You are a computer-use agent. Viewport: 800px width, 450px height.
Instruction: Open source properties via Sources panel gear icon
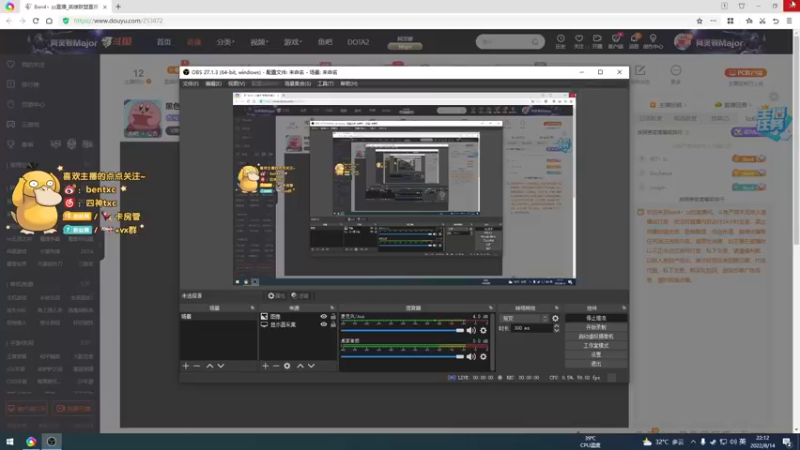tap(287, 366)
